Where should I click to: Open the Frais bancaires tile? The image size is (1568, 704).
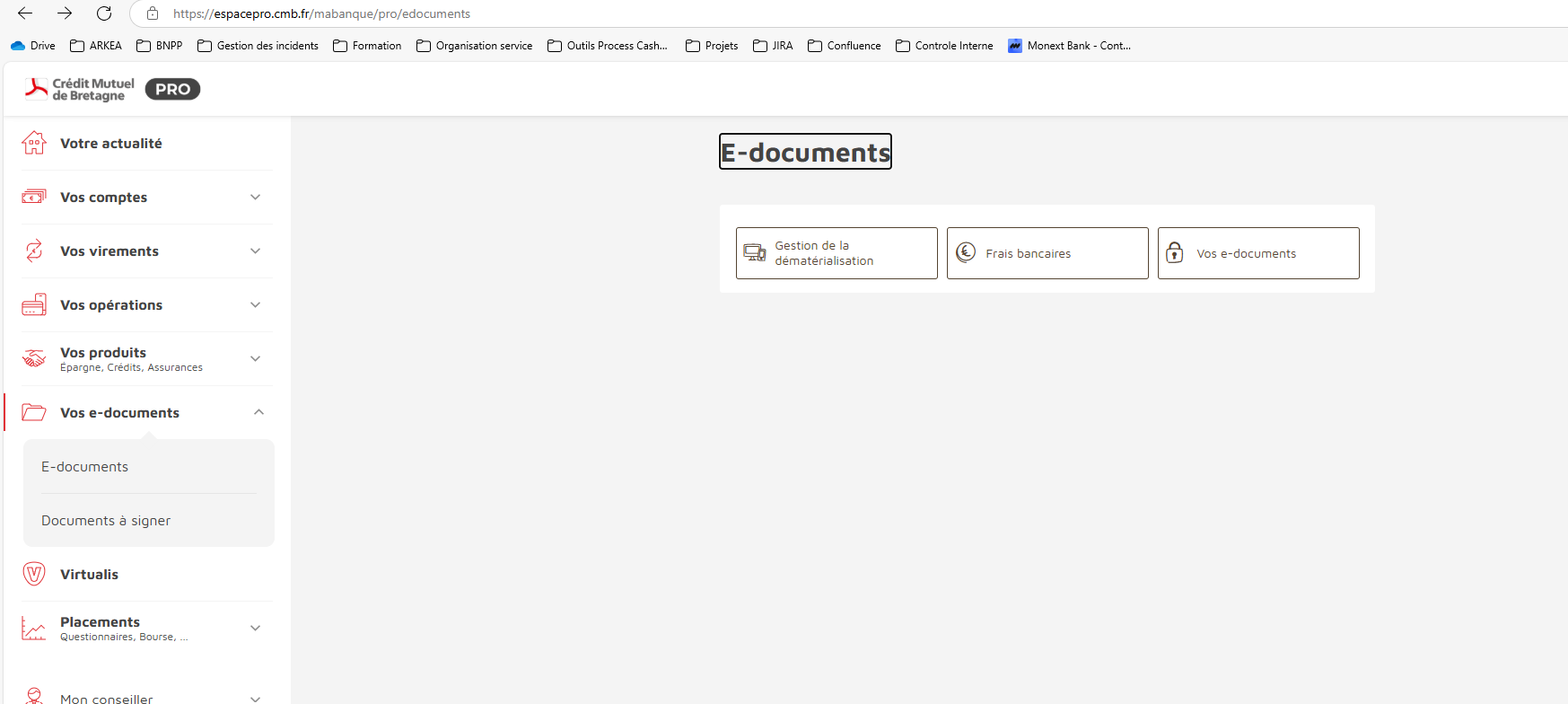click(1047, 253)
